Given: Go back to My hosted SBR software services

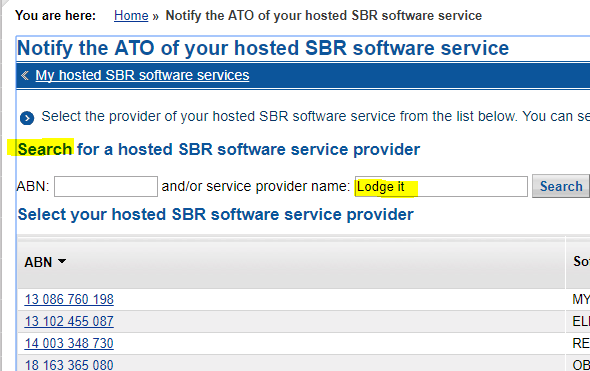Looking at the screenshot, I should 142,75.
